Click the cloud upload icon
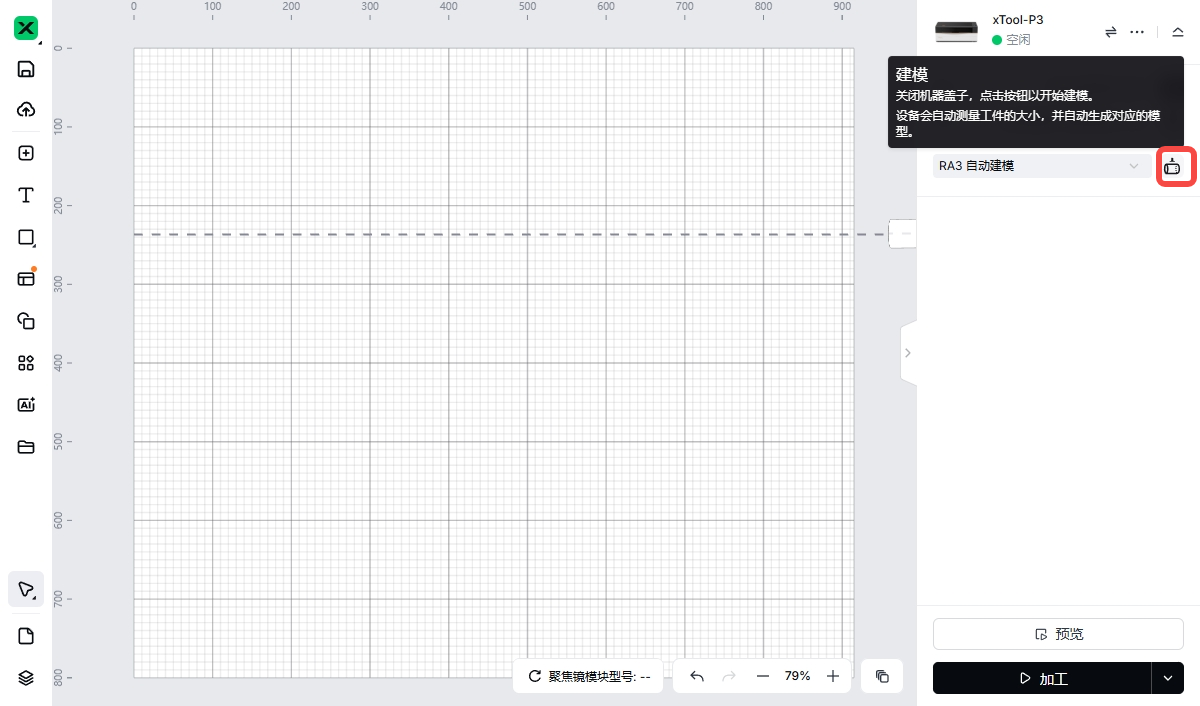Viewport: 1200px width, 706px height. (27, 110)
